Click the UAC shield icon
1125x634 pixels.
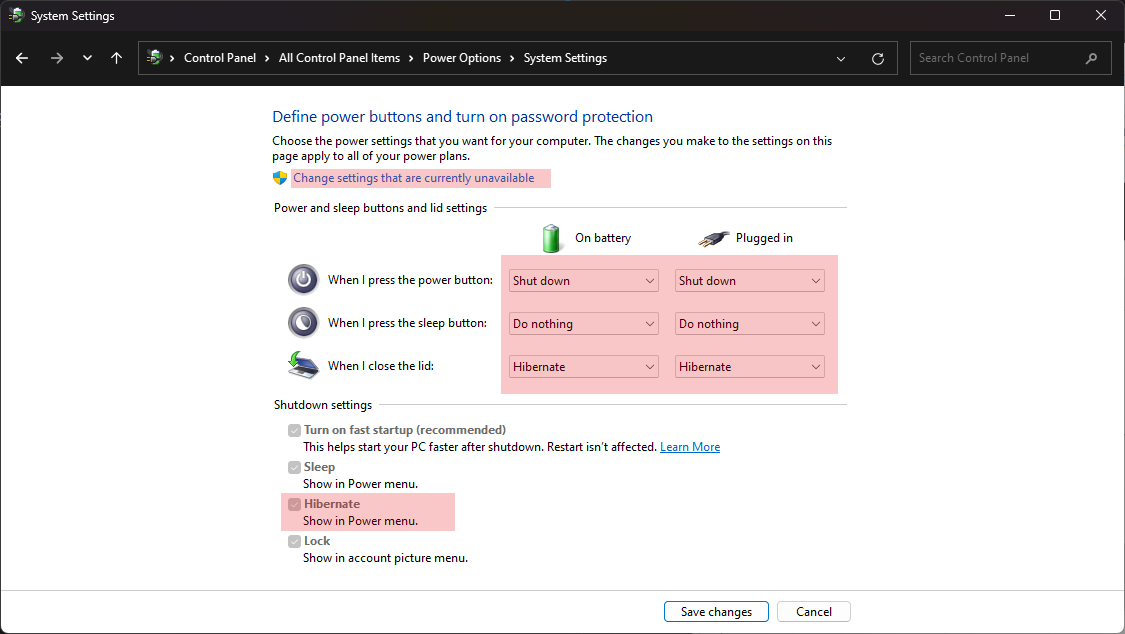tap(279, 177)
